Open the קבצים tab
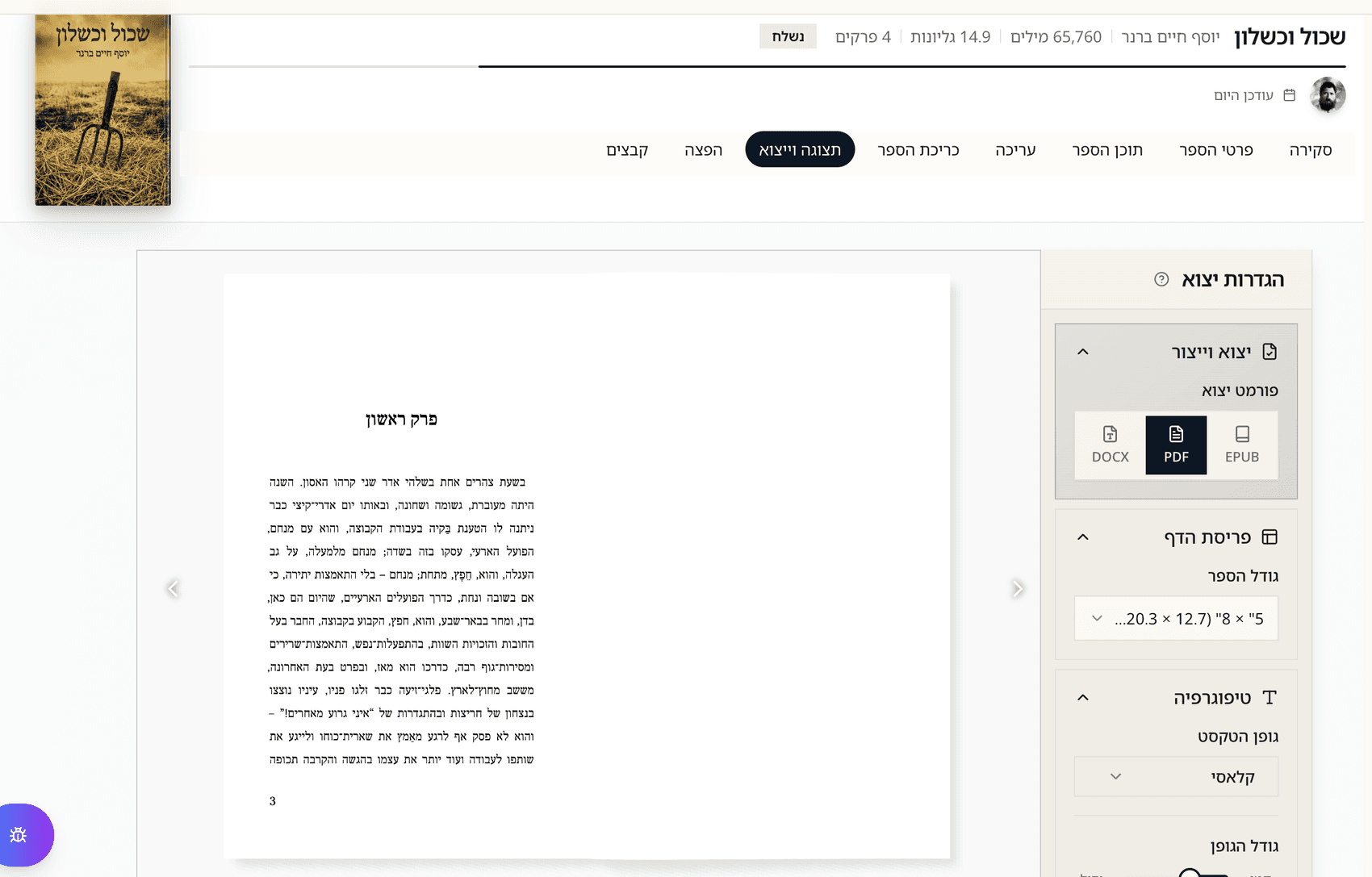 [627, 150]
